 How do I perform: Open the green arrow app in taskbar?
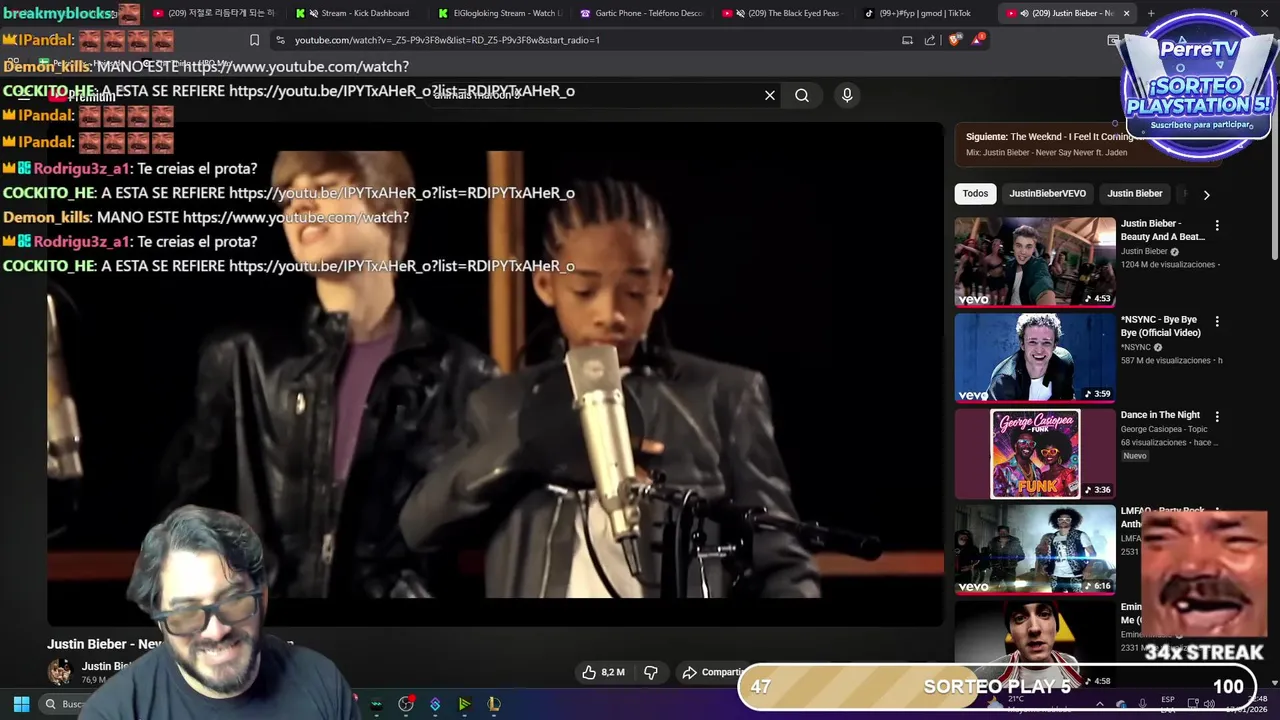(464, 704)
